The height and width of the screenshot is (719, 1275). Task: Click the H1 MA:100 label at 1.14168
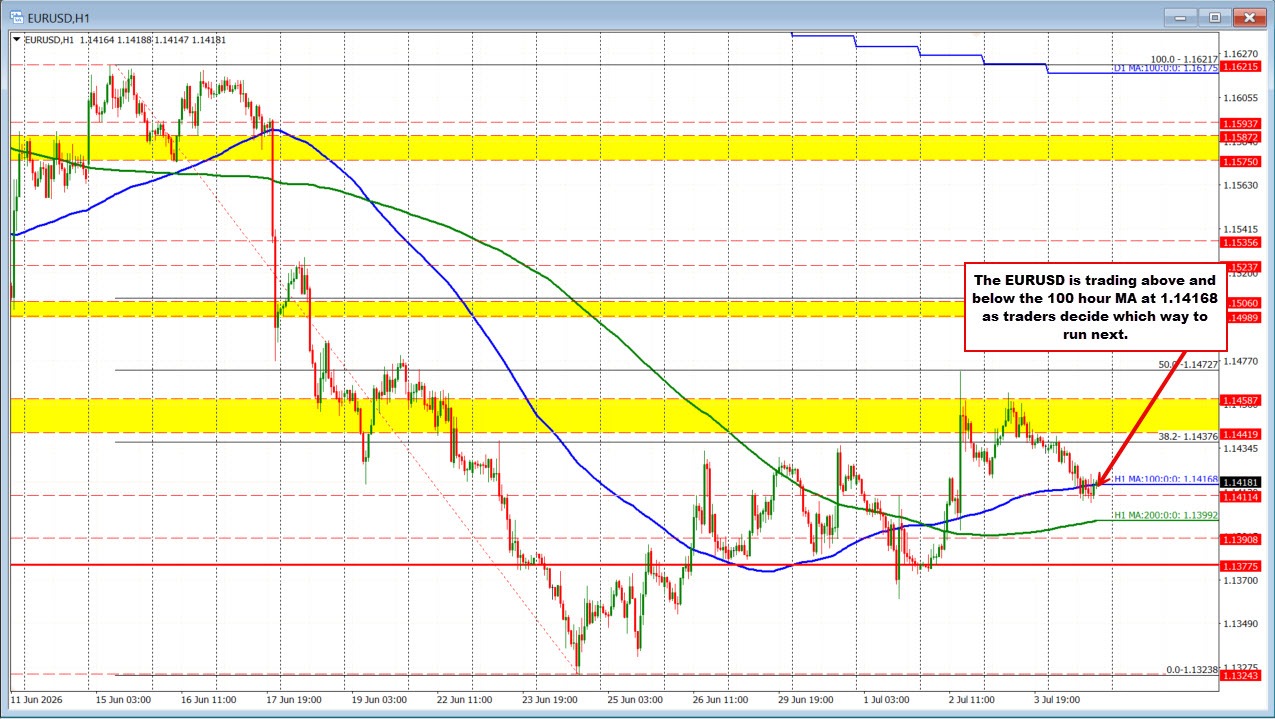(1166, 479)
